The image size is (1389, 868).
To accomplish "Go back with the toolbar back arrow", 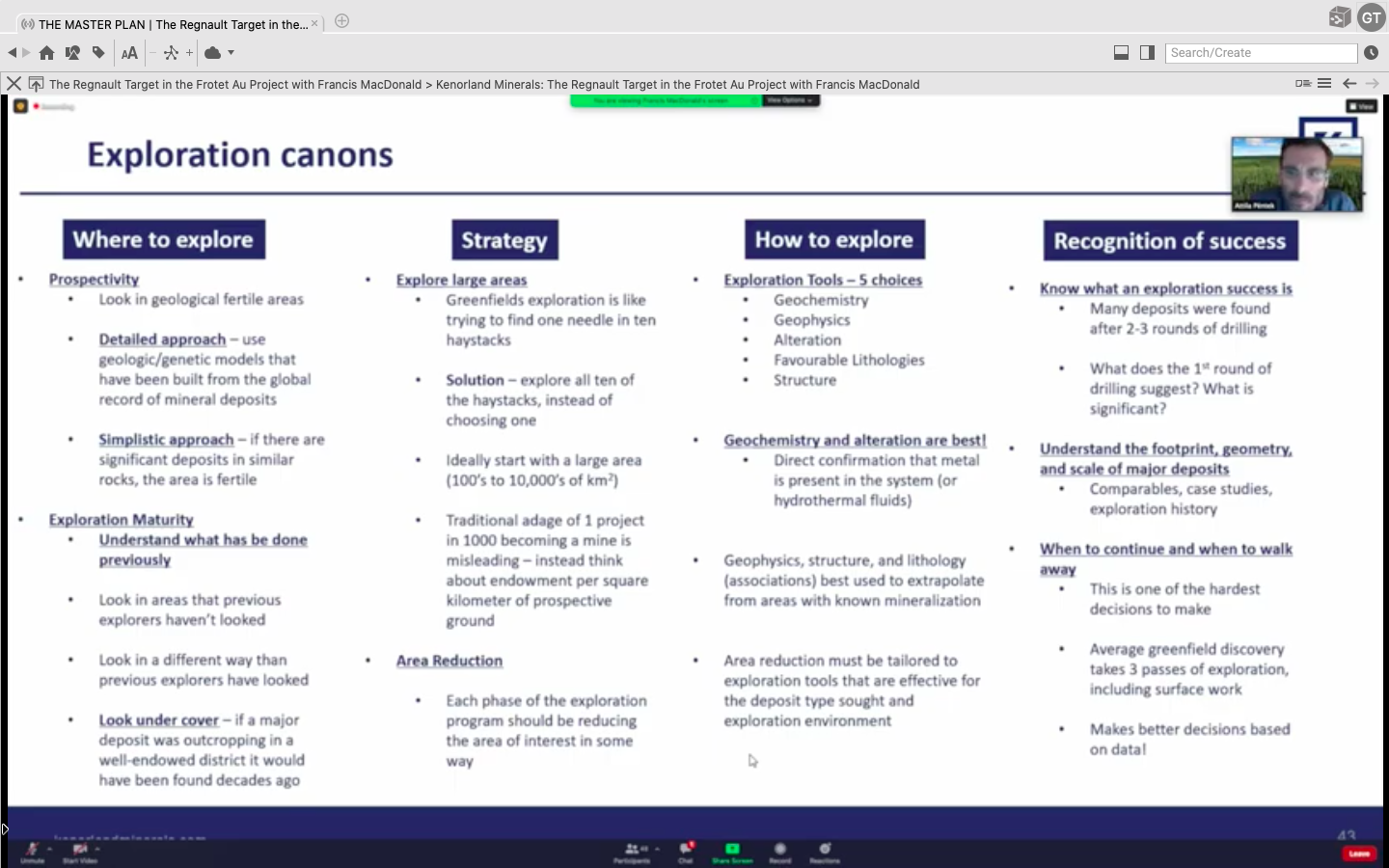I will (12, 53).
